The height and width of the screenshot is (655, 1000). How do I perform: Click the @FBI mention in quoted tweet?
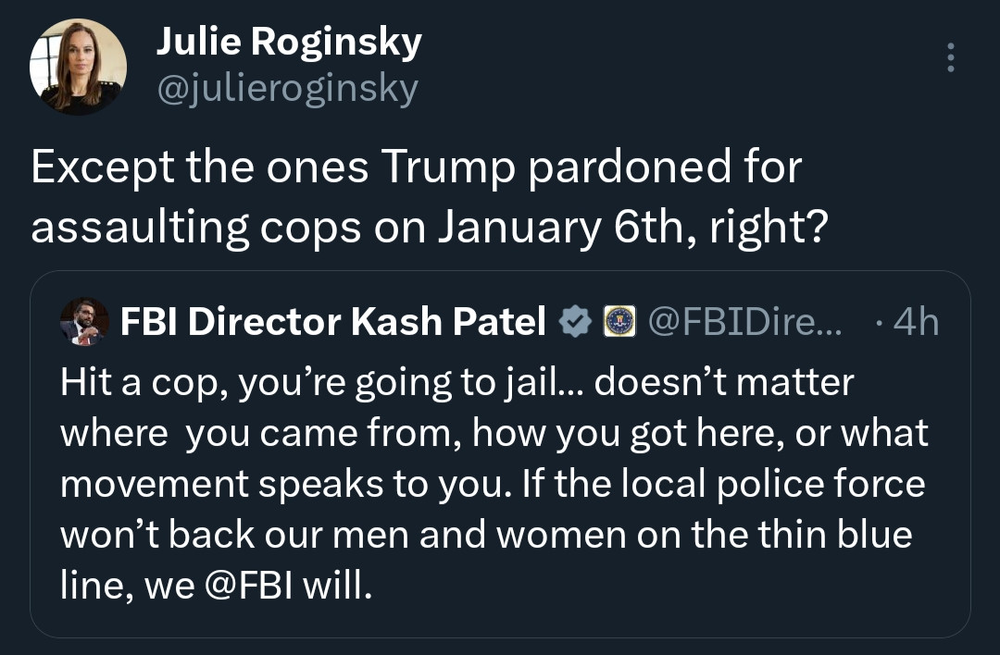coord(254,585)
